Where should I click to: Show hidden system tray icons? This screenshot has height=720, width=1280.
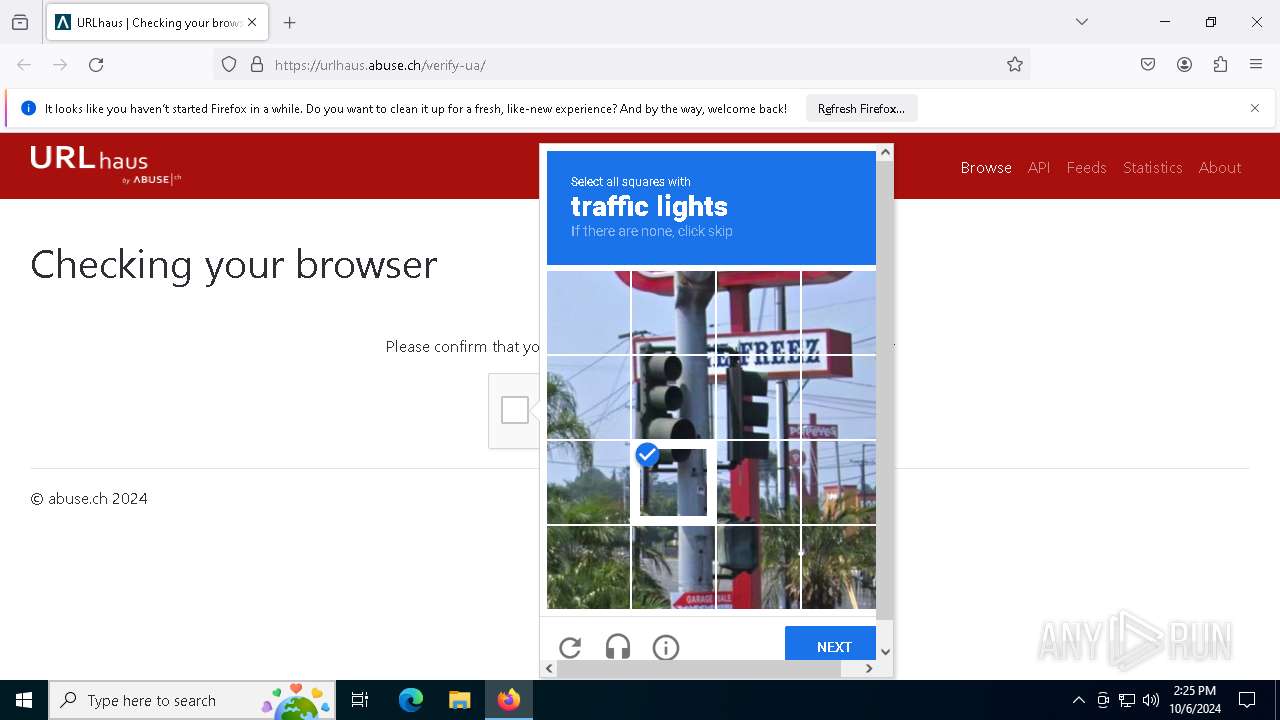(1078, 700)
